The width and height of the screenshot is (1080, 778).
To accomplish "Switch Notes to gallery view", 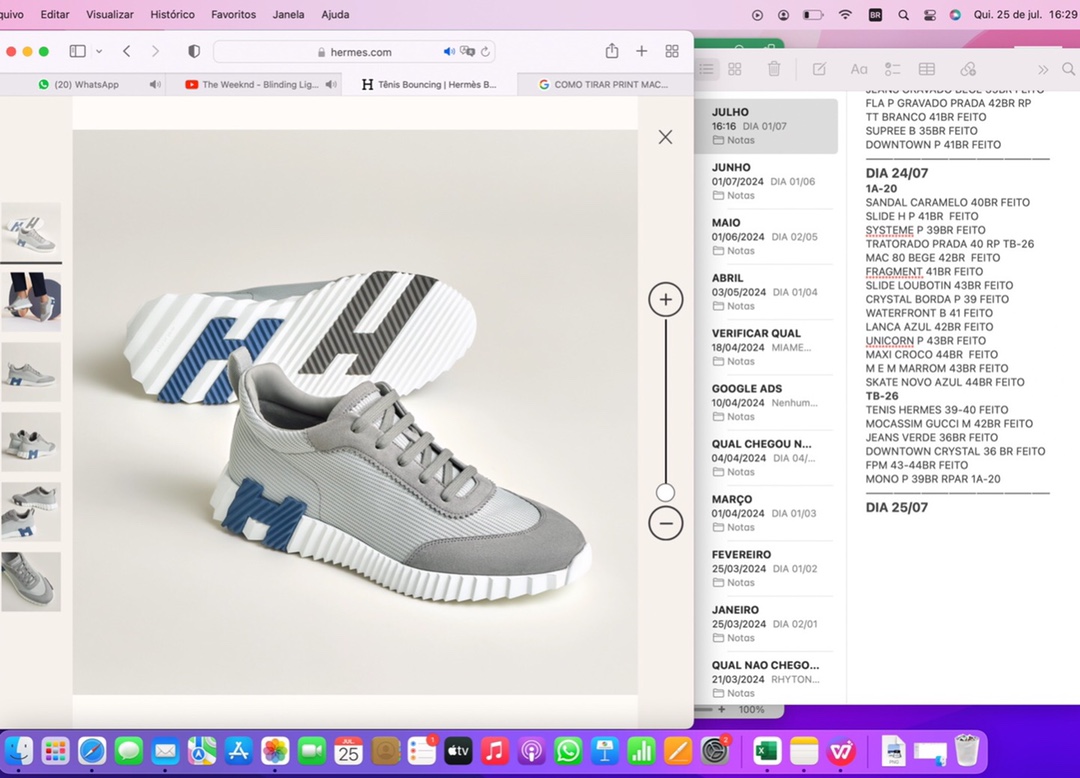I will (735, 69).
